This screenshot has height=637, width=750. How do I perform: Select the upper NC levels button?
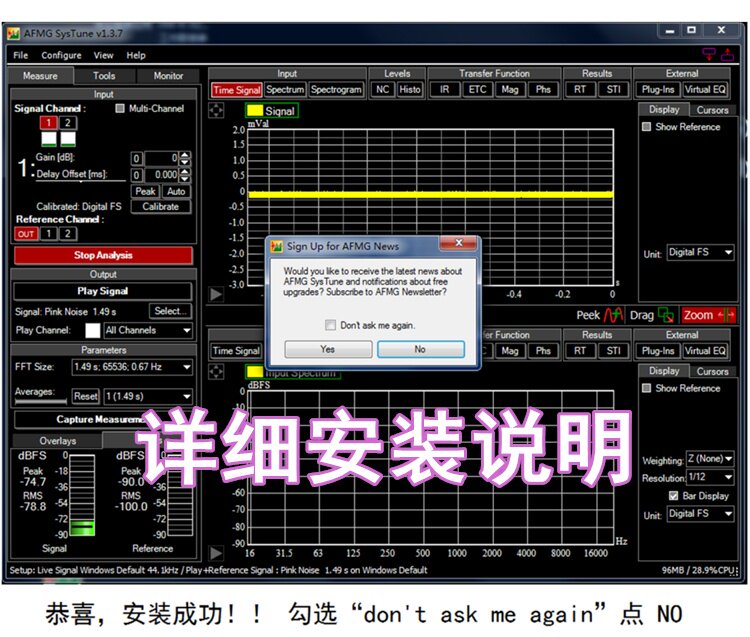[383, 89]
